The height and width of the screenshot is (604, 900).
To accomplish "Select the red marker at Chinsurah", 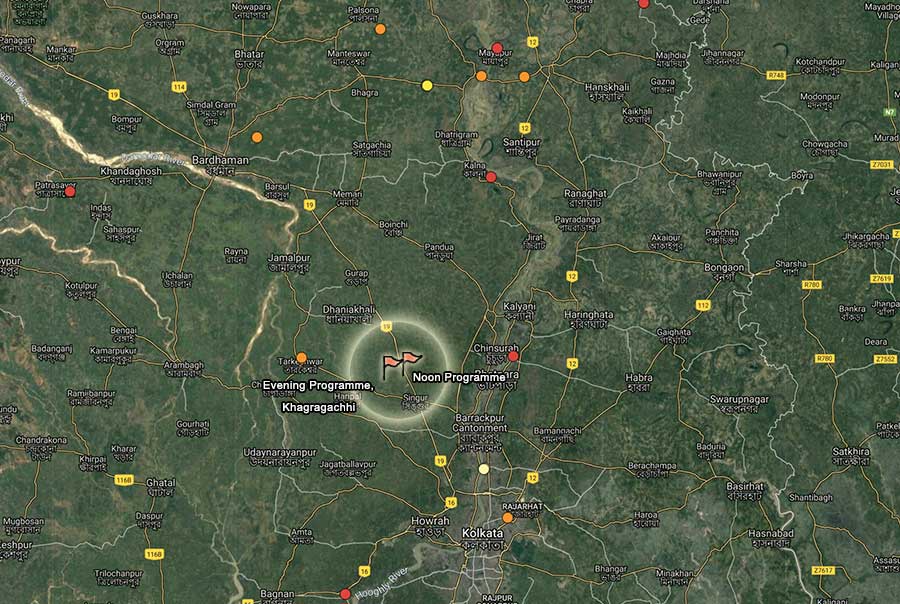I will (513, 356).
